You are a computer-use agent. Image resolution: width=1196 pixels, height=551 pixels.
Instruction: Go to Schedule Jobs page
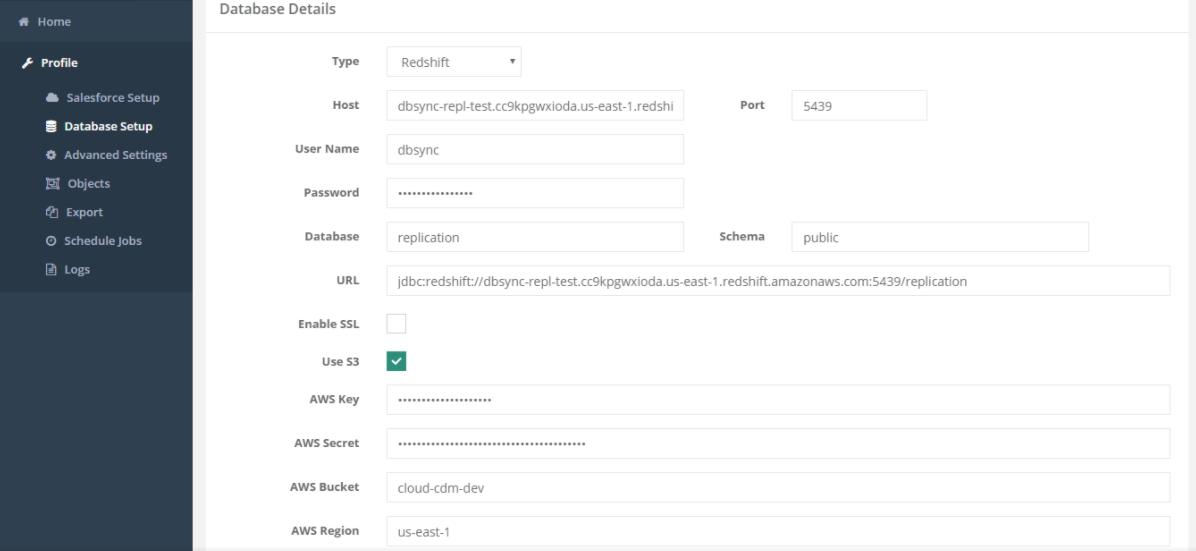click(102, 241)
